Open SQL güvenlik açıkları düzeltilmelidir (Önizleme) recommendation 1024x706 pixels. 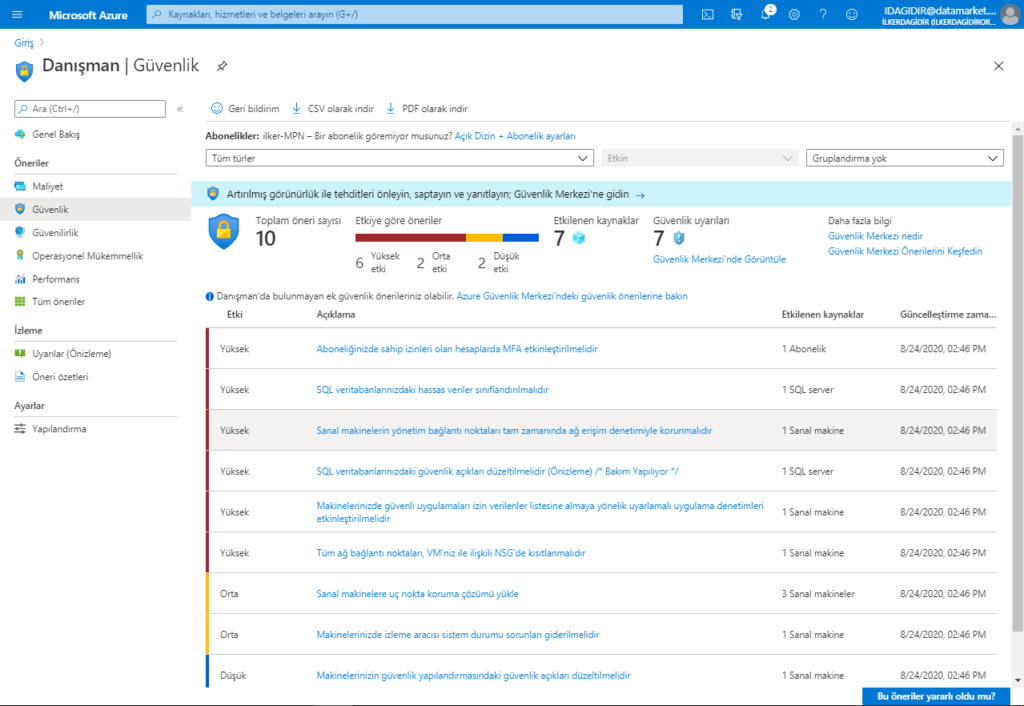[x=498, y=472]
